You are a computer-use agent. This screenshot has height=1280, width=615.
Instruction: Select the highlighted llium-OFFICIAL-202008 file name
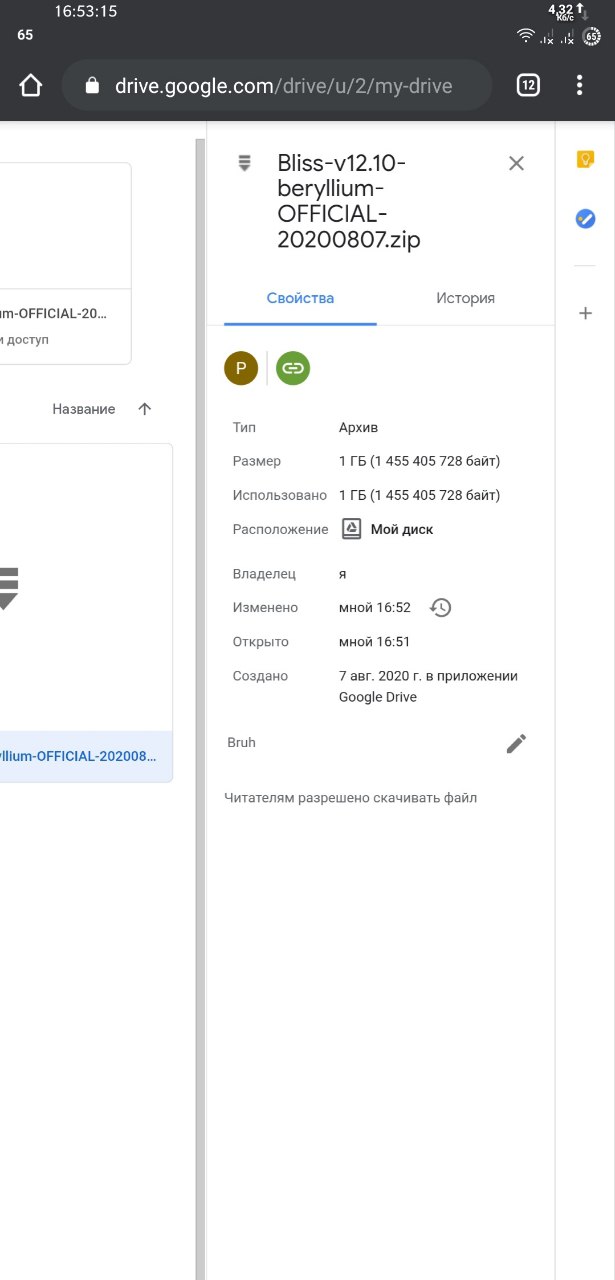pyautogui.click(x=78, y=756)
